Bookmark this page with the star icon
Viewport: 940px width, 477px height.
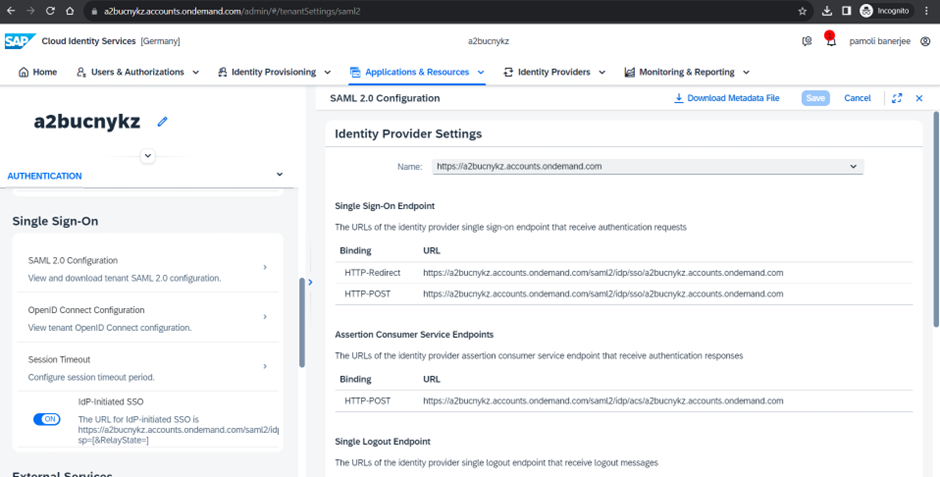pyautogui.click(x=802, y=11)
